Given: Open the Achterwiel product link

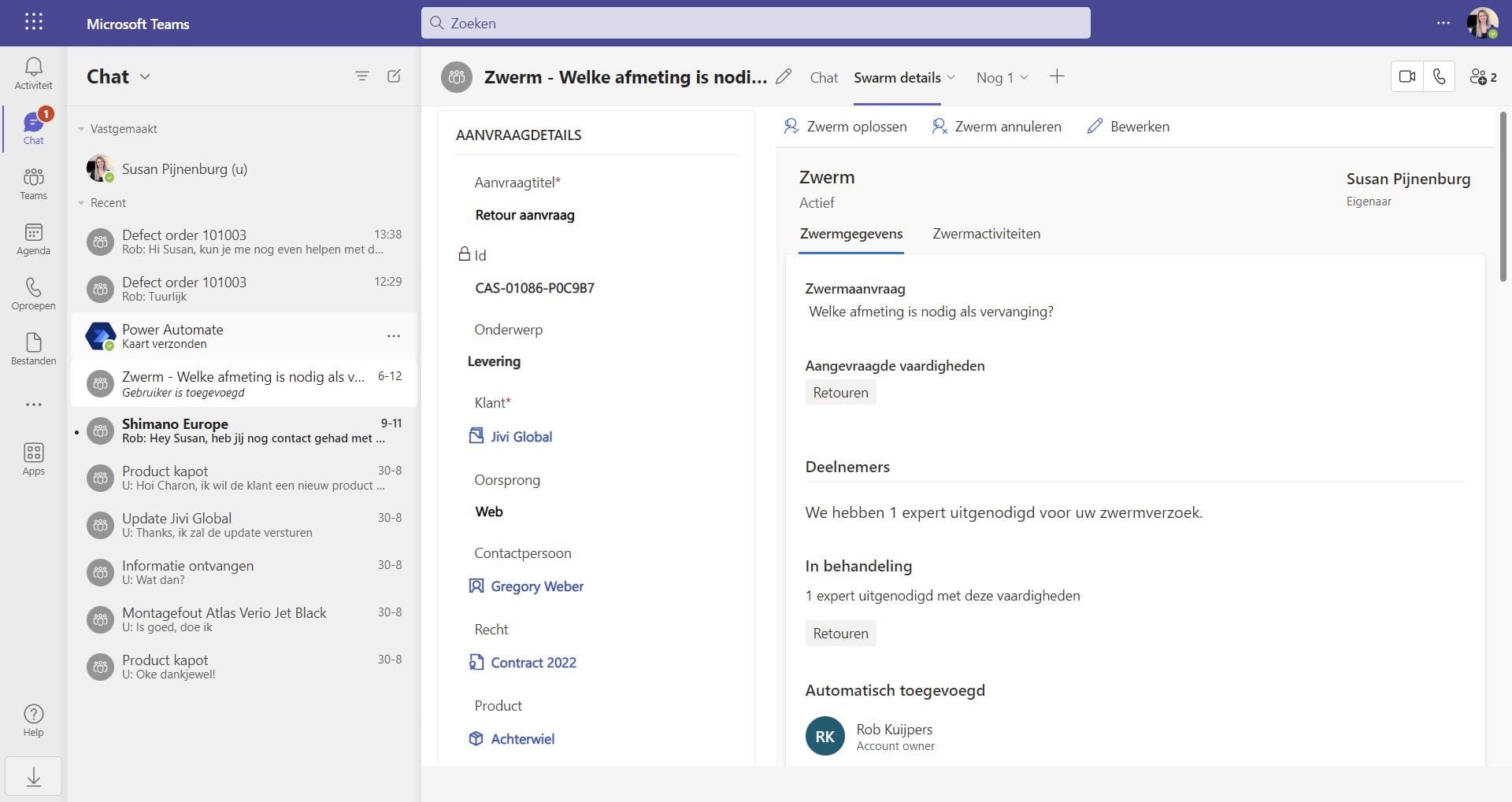Looking at the screenshot, I should (x=522, y=739).
